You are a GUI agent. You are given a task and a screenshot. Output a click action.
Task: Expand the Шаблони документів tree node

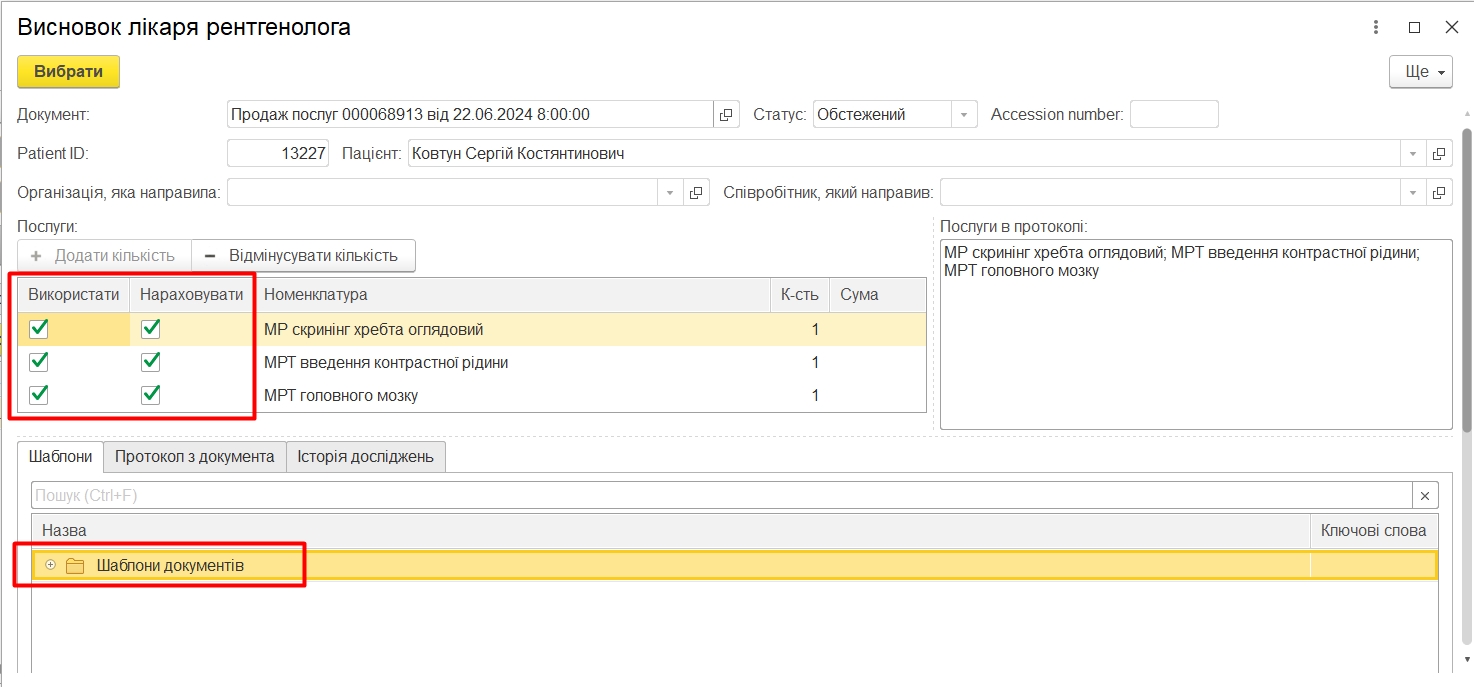click(51, 565)
